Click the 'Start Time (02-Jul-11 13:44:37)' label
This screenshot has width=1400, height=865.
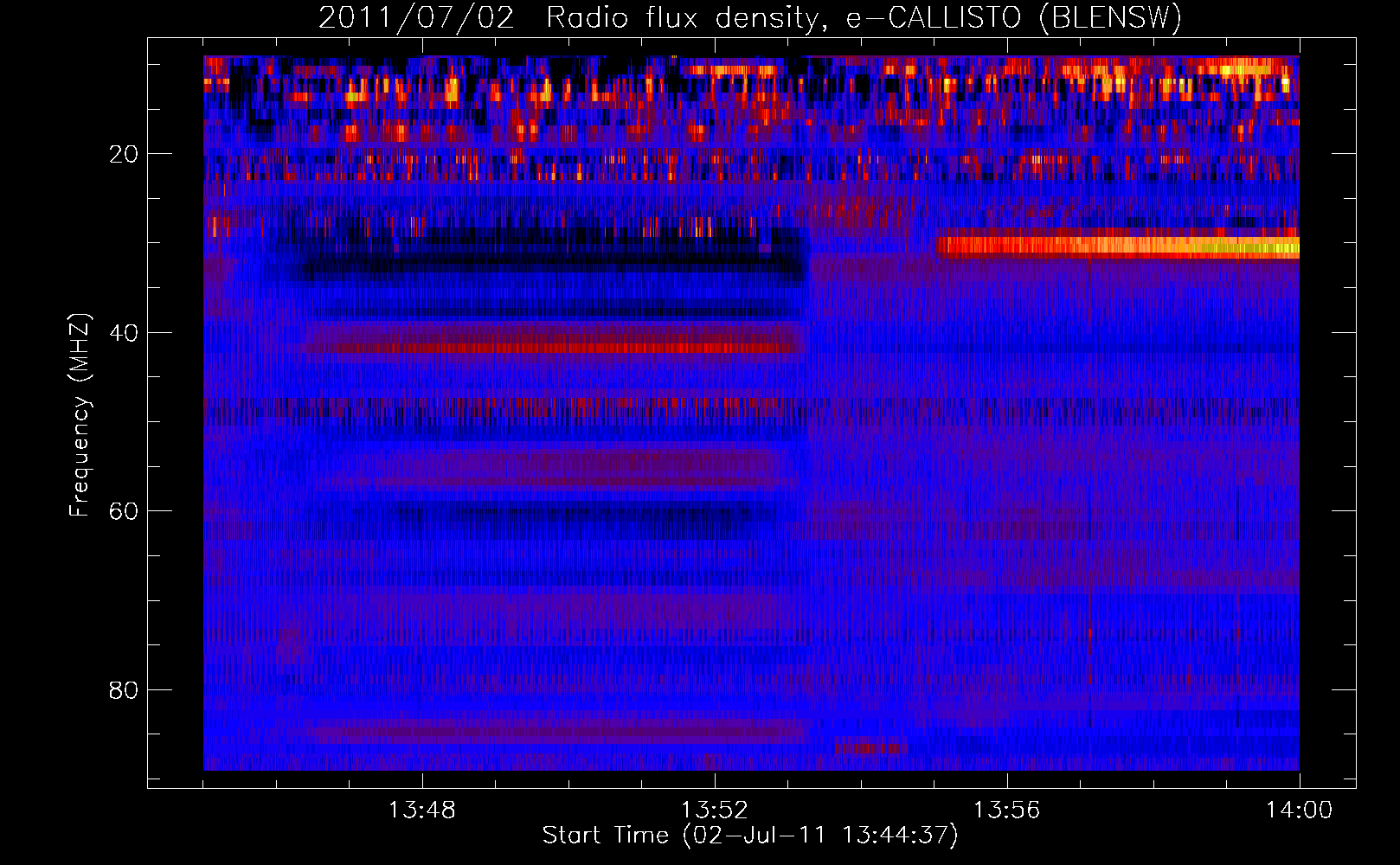pyautogui.click(x=750, y=836)
